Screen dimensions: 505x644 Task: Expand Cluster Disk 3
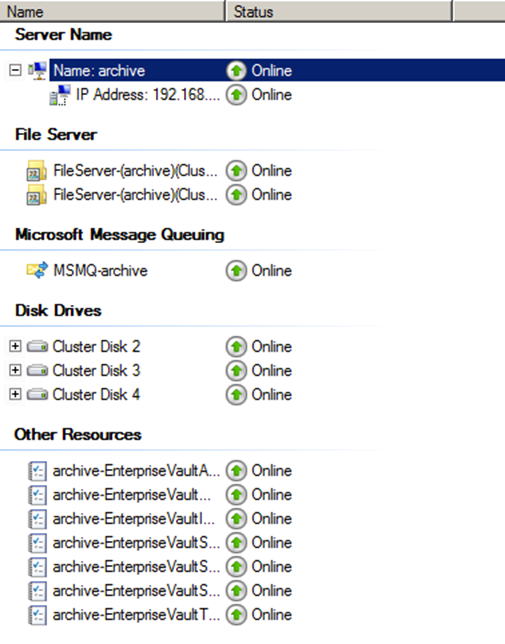(15, 370)
